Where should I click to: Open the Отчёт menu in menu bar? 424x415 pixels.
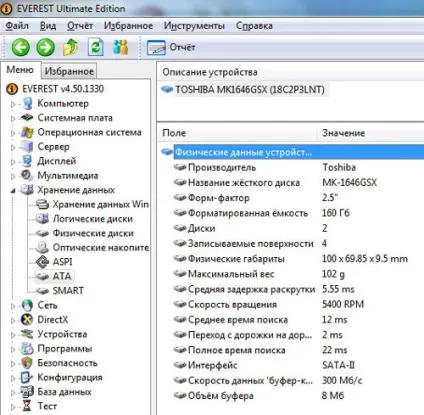coord(80,26)
